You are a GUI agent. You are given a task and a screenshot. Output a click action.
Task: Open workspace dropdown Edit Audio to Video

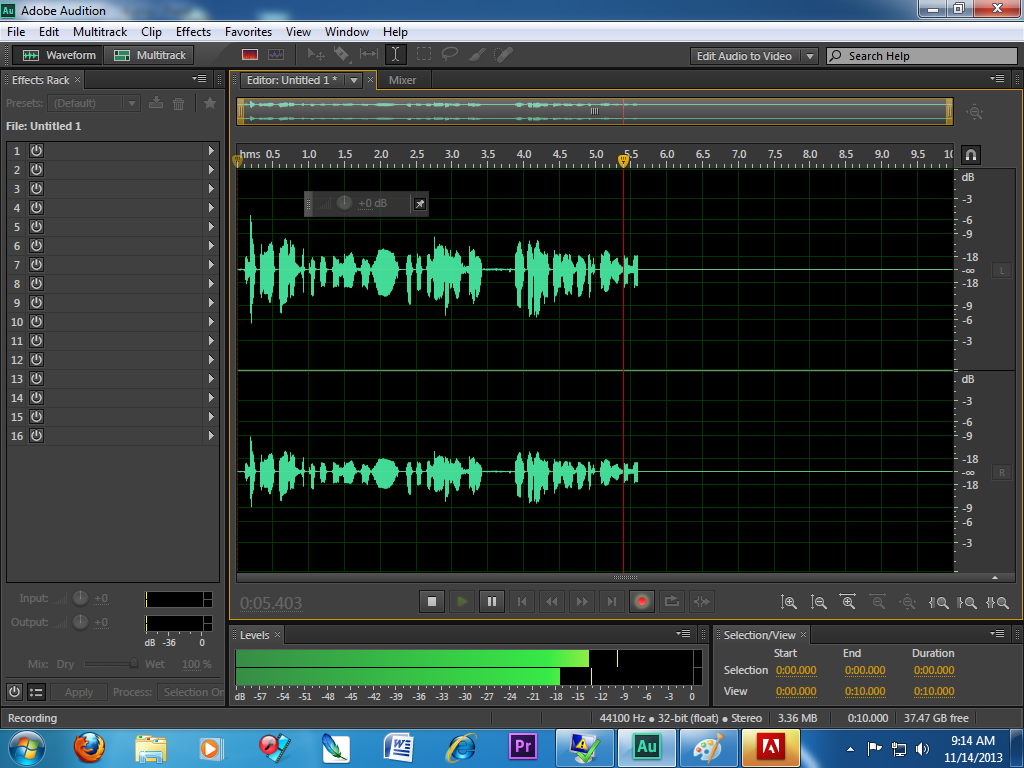coord(754,56)
